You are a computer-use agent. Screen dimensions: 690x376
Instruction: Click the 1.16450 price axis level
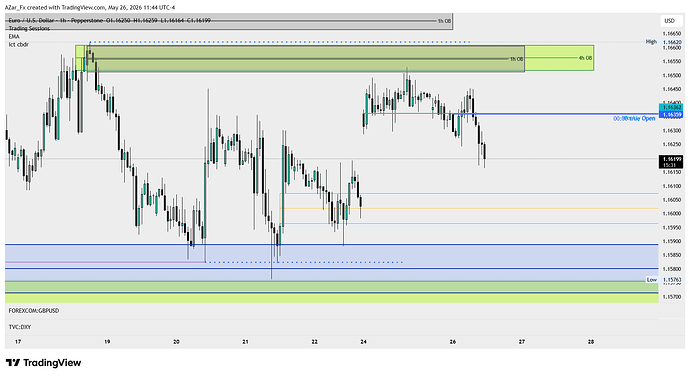(x=672, y=89)
